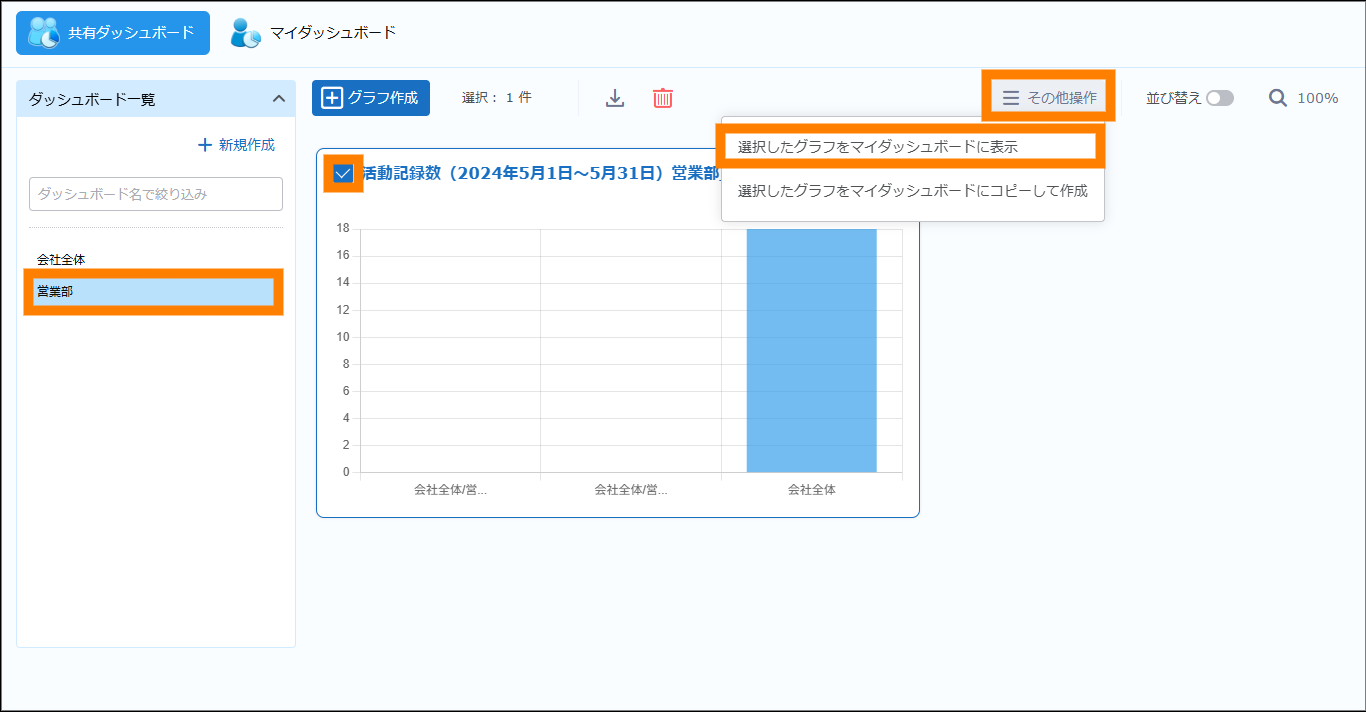This screenshot has width=1366, height=712.
Task: Click the red trash delete icon
Action: (x=663, y=98)
